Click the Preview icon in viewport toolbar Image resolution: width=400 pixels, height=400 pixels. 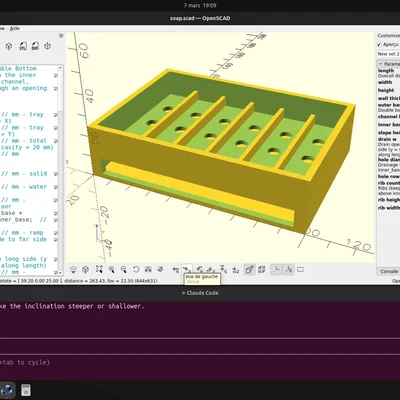[x=73, y=269]
